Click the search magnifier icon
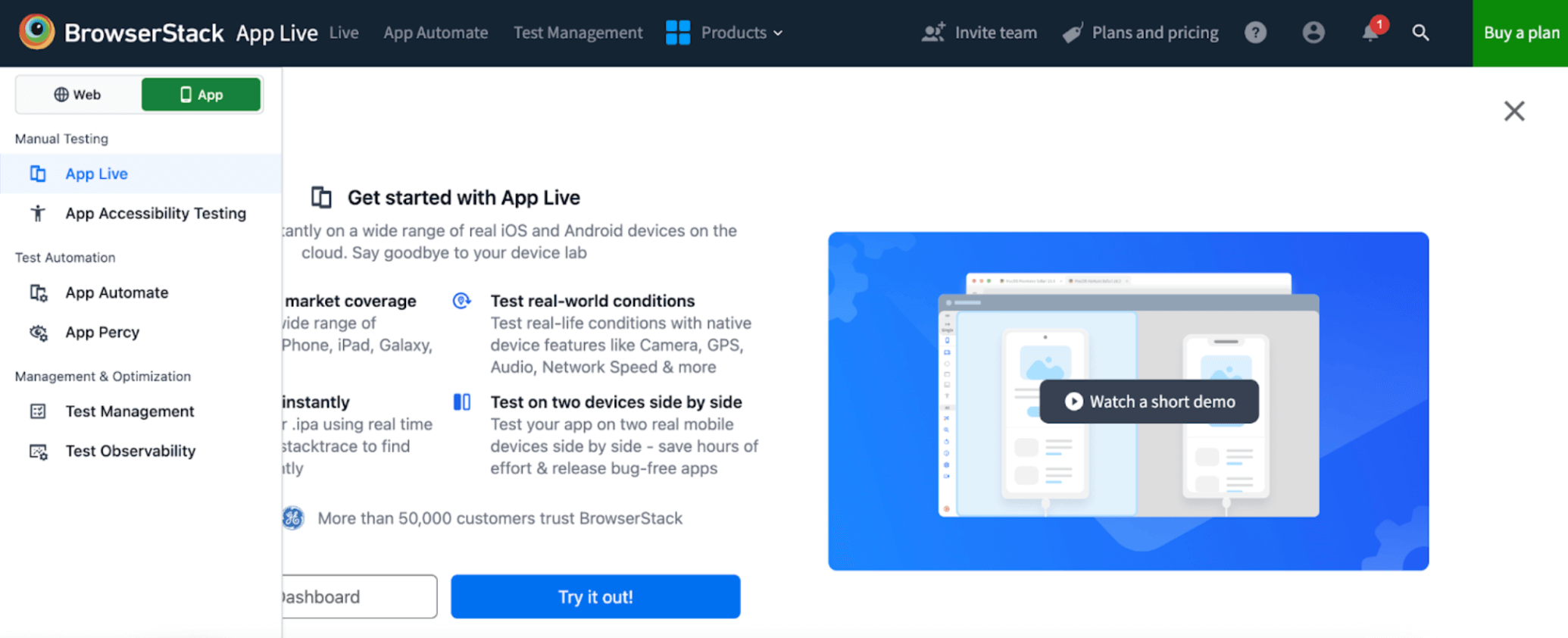 [1421, 33]
